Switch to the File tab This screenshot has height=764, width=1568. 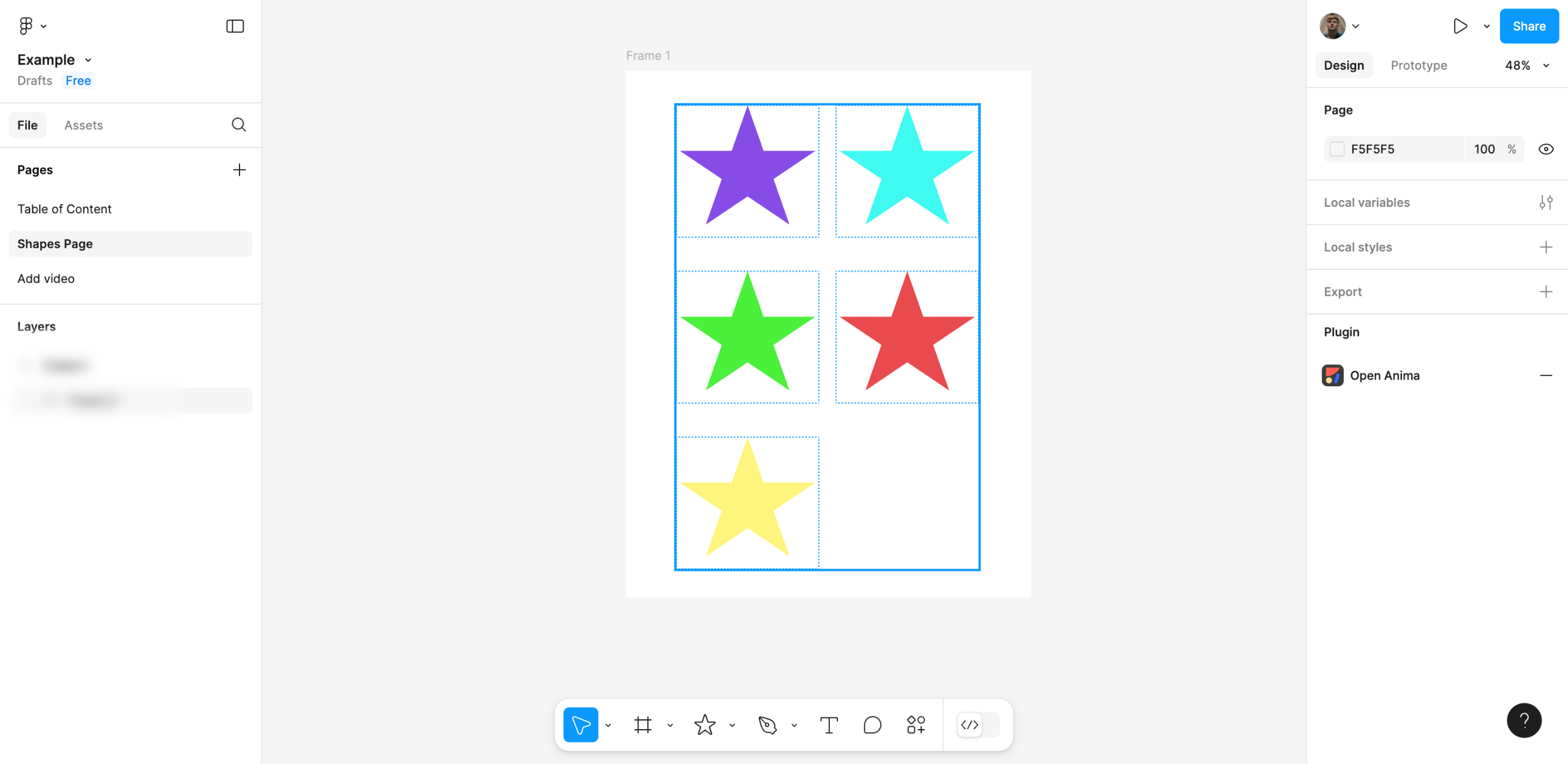click(28, 125)
